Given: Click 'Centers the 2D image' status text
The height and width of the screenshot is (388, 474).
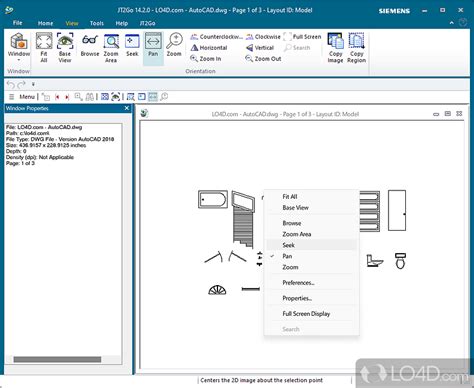Looking at the screenshot, I should pyautogui.click(x=261, y=380).
